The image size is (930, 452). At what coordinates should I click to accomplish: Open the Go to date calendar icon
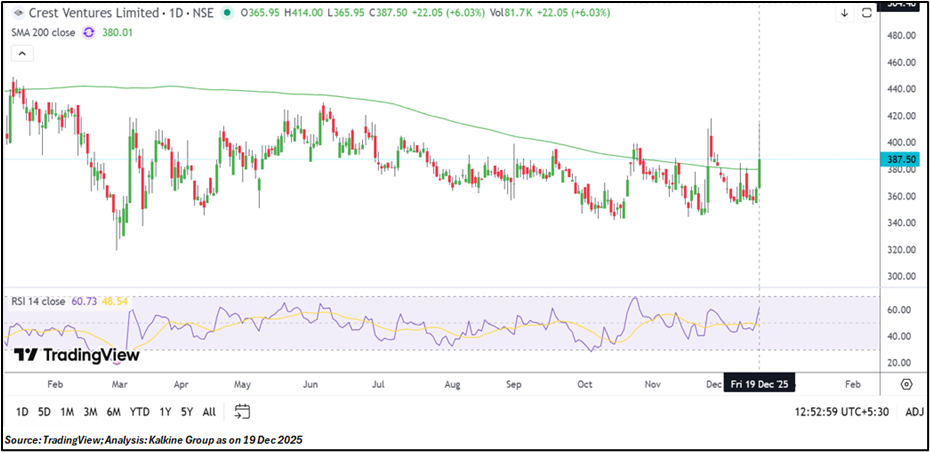242,411
